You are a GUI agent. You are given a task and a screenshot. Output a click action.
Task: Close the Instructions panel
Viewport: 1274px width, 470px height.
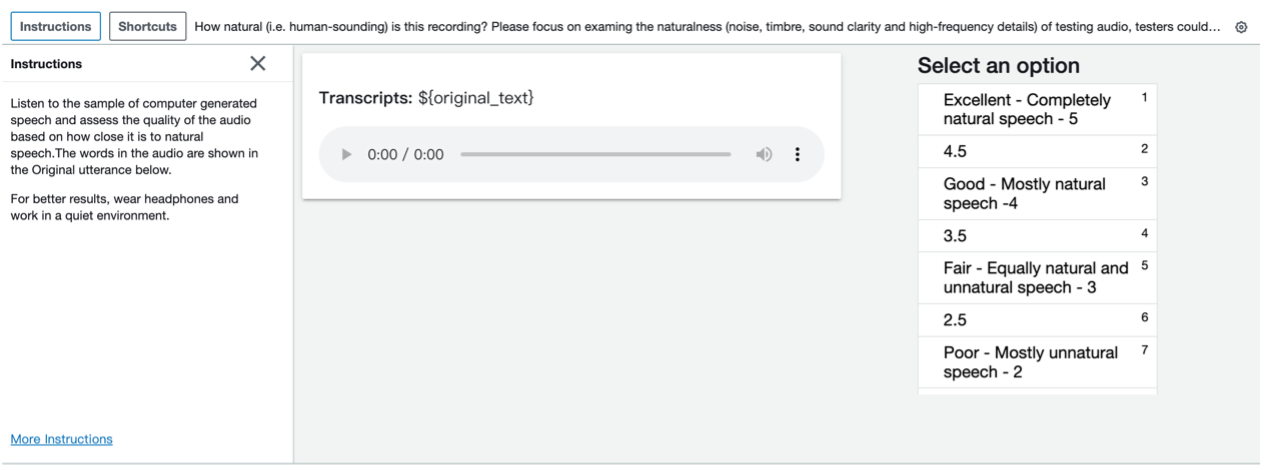(x=258, y=64)
